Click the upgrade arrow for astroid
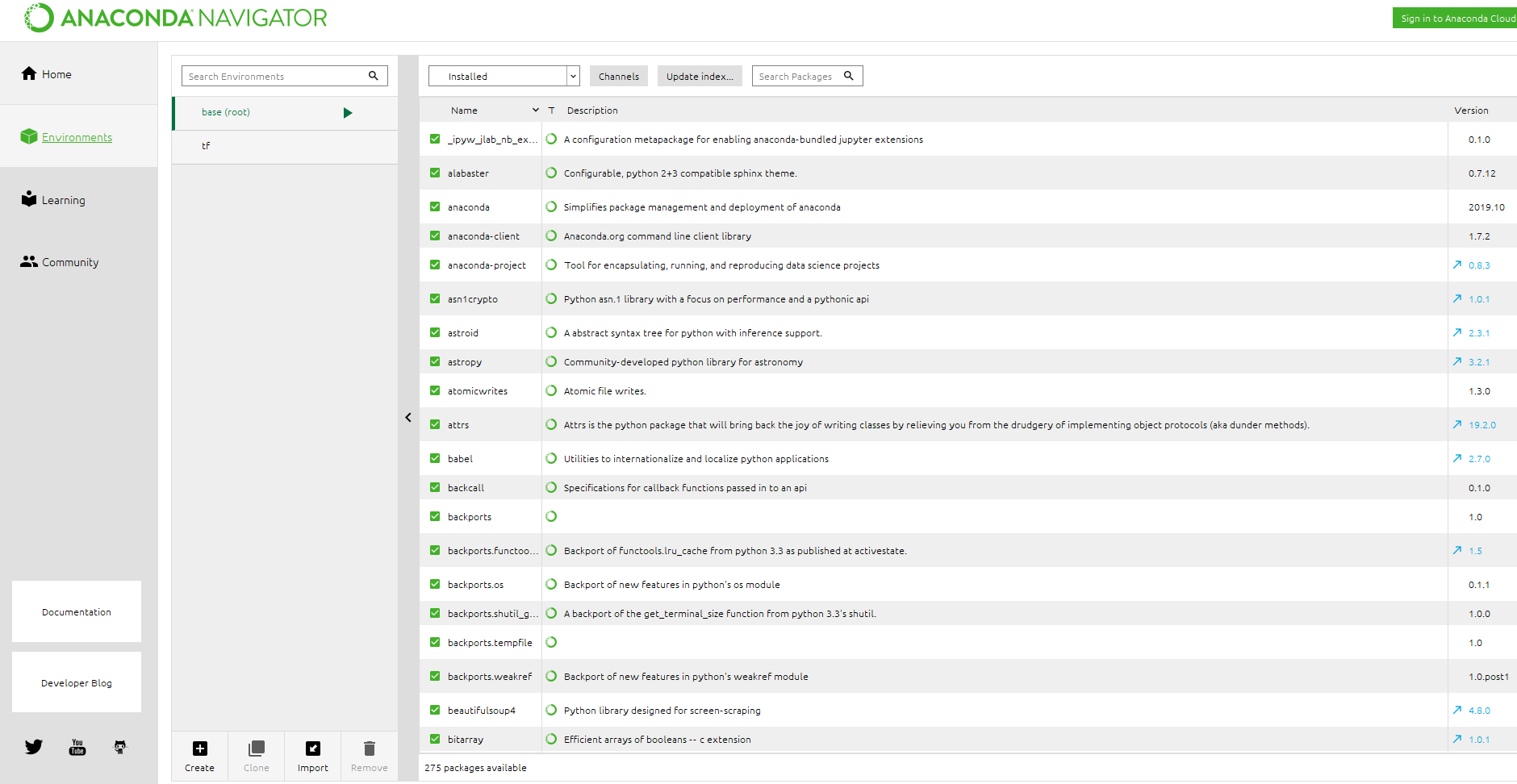 click(1457, 332)
